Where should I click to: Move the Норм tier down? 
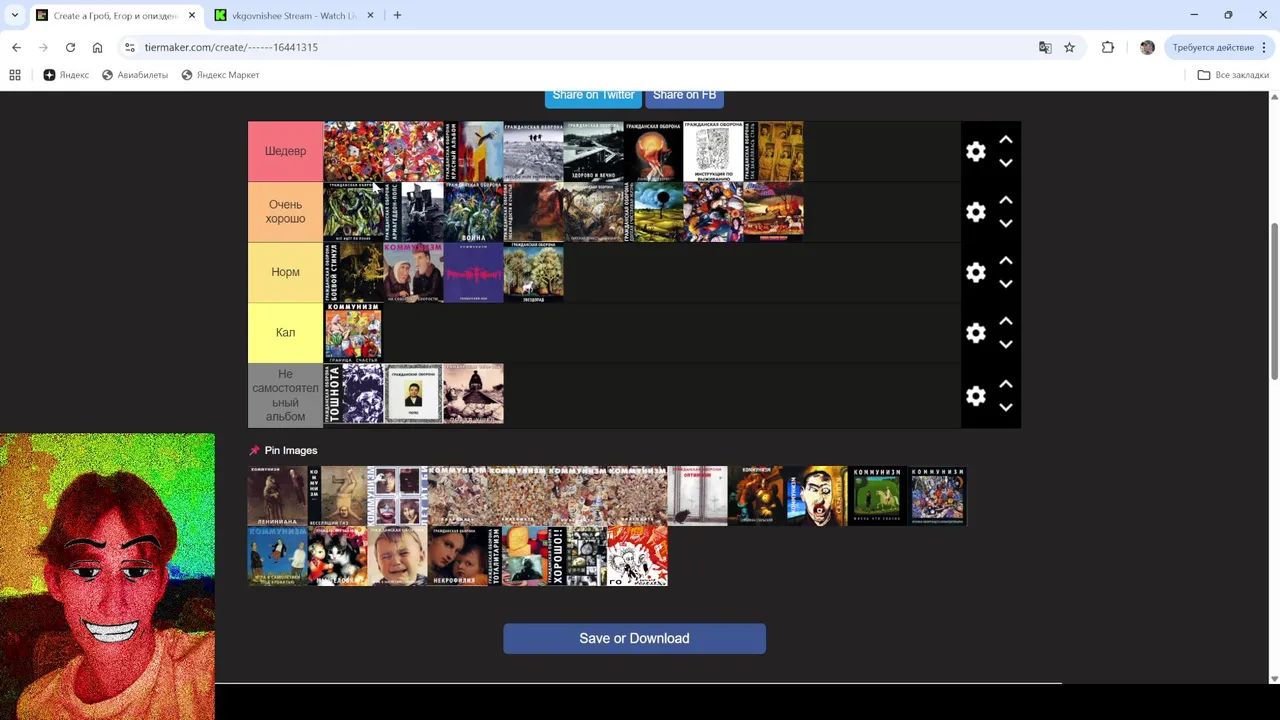(x=1006, y=284)
